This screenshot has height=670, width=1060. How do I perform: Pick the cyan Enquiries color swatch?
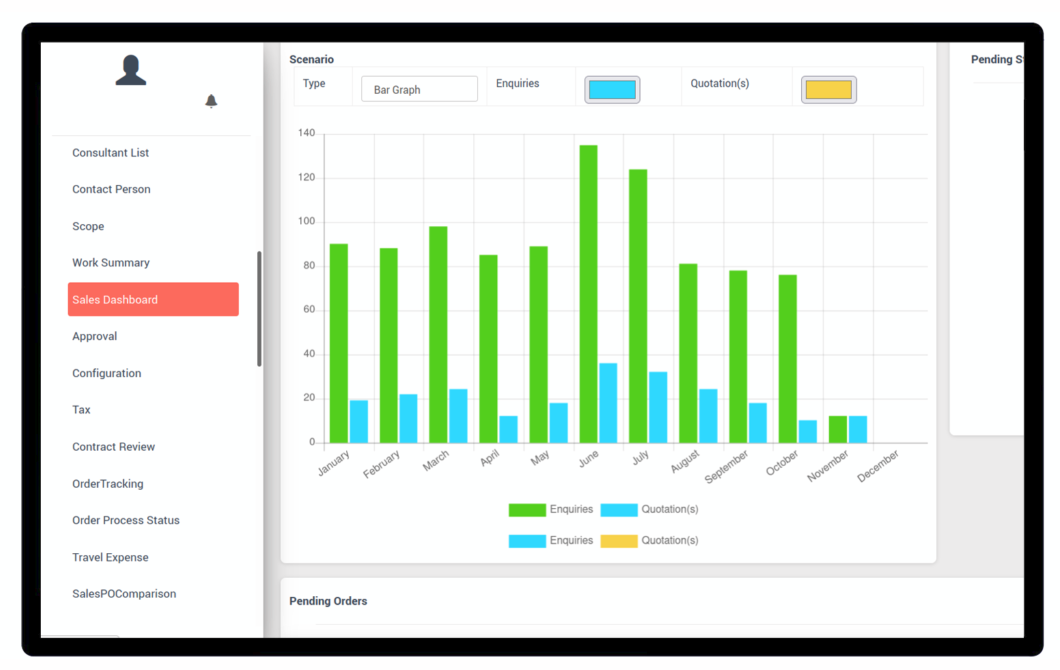coord(612,90)
